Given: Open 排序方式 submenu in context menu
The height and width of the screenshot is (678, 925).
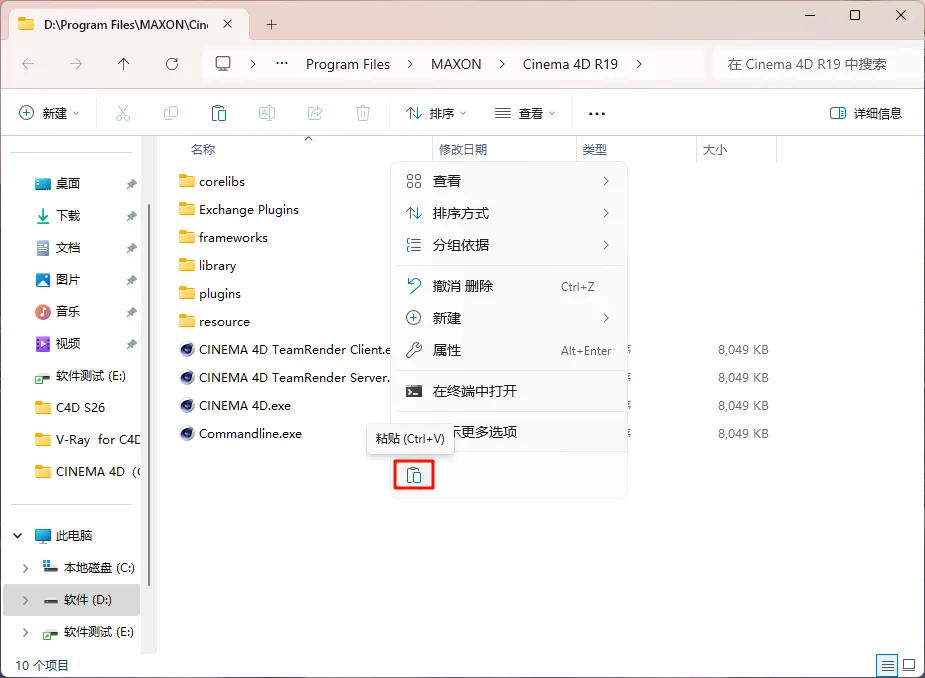Looking at the screenshot, I should (508, 213).
